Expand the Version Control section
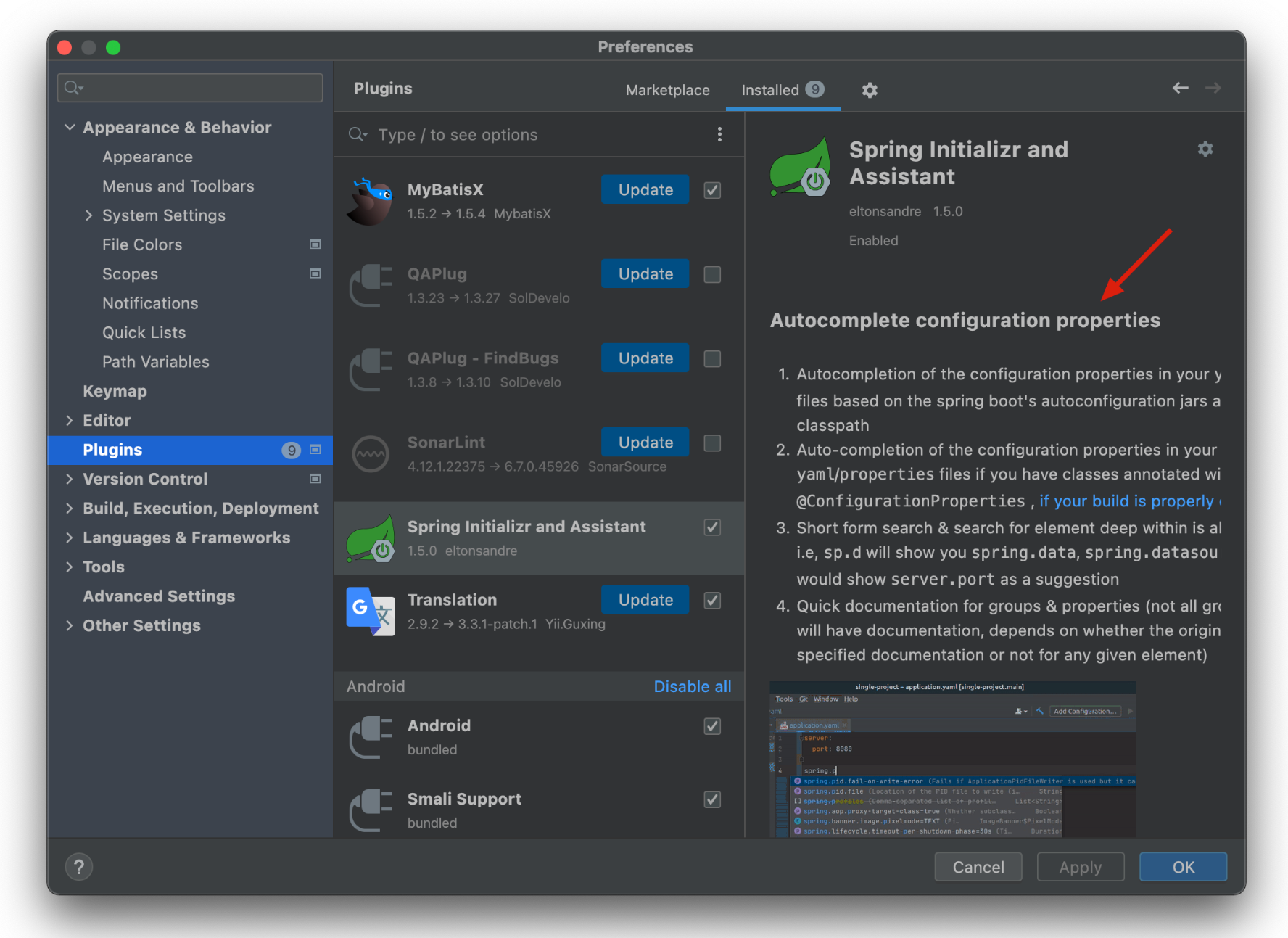This screenshot has height=938, width=1288. click(70, 479)
